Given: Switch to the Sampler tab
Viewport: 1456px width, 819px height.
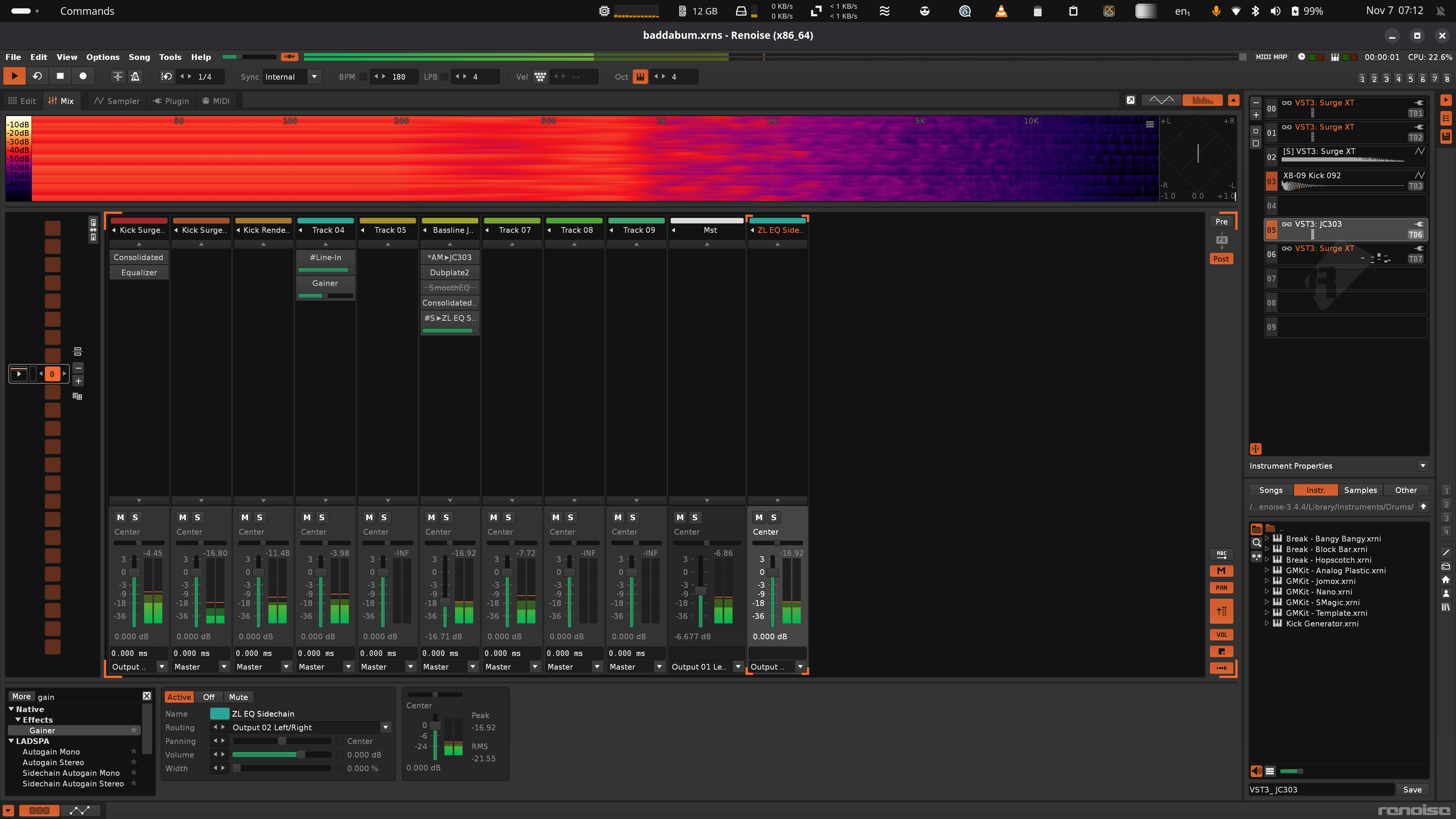Looking at the screenshot, I should tap(116, 101).
